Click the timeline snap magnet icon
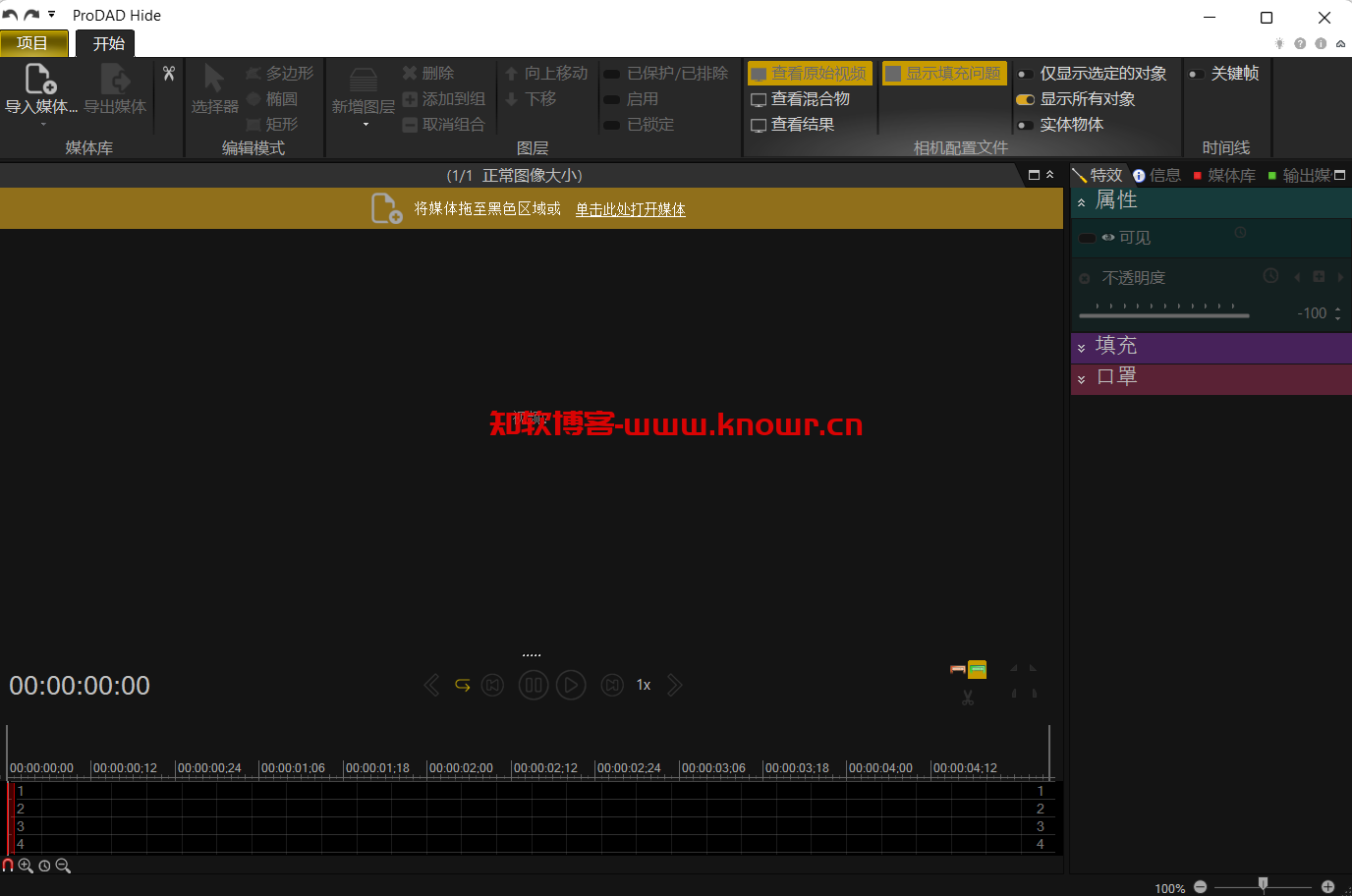The height and width of the screenshot is (896, 1352). pos(8,866)
